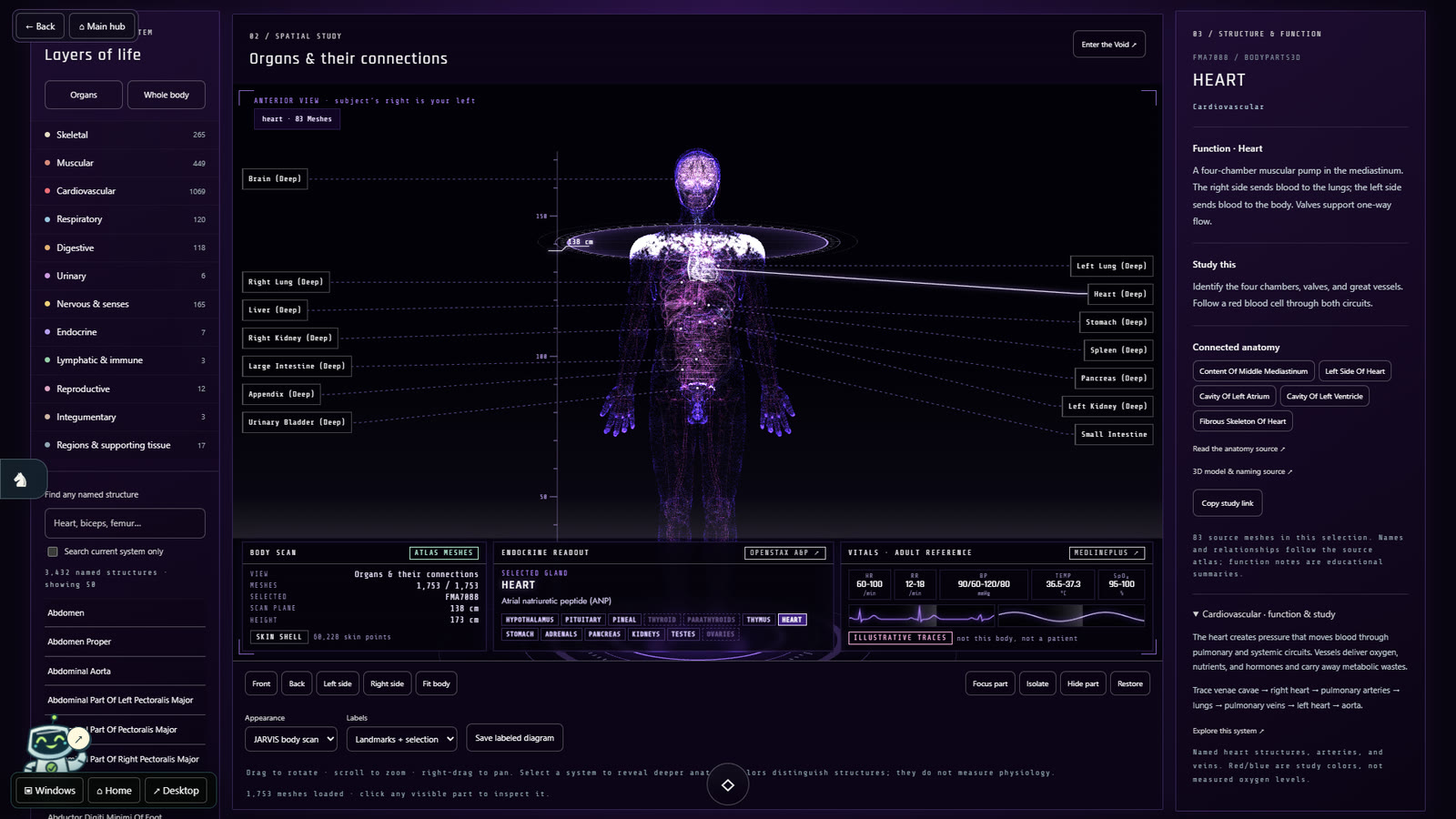Select the Skeletal system colored dot
This screenshot has height=819, width=1456.
click(47, 135)
